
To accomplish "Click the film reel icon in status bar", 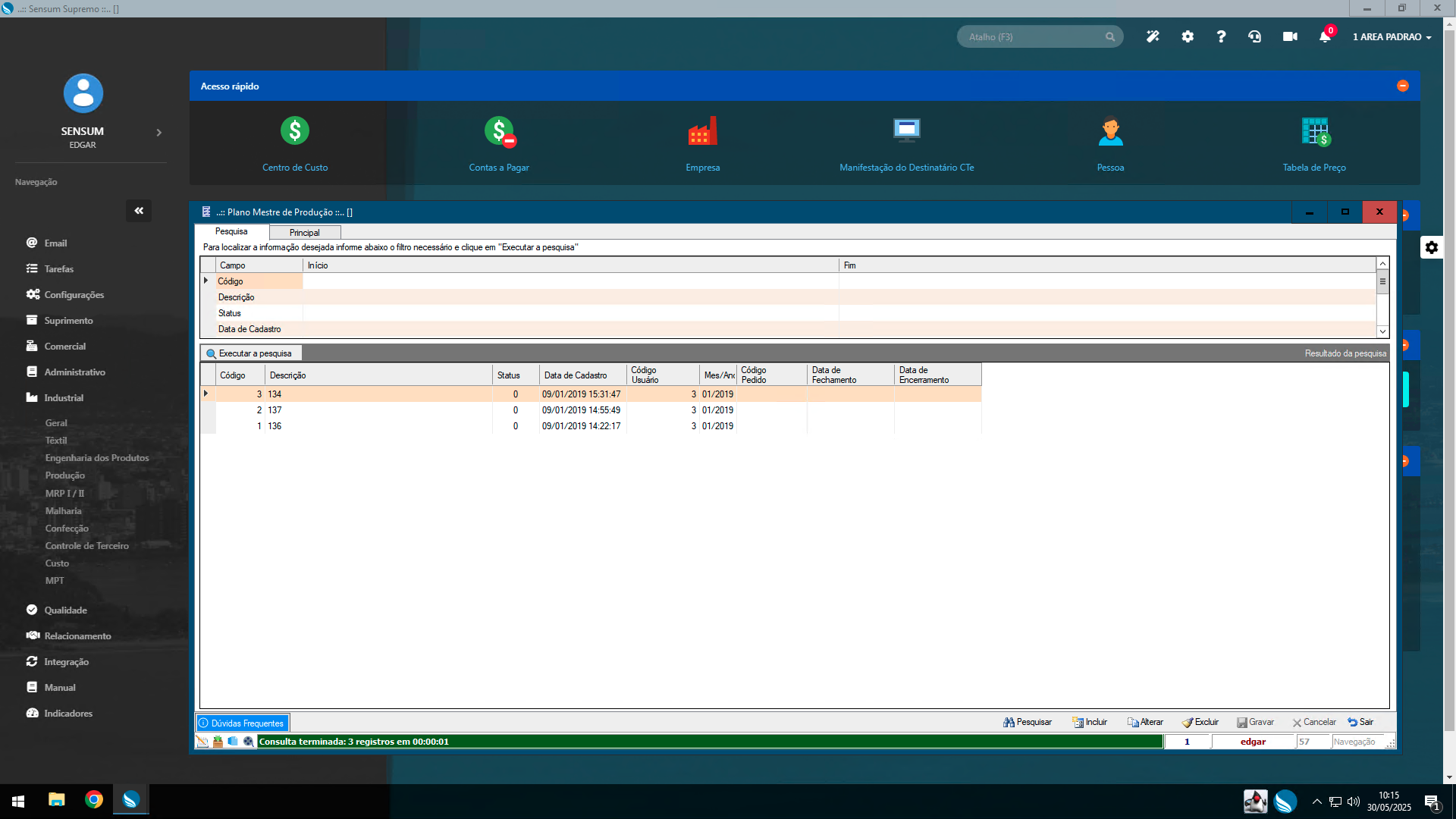I will coord(248,742).
